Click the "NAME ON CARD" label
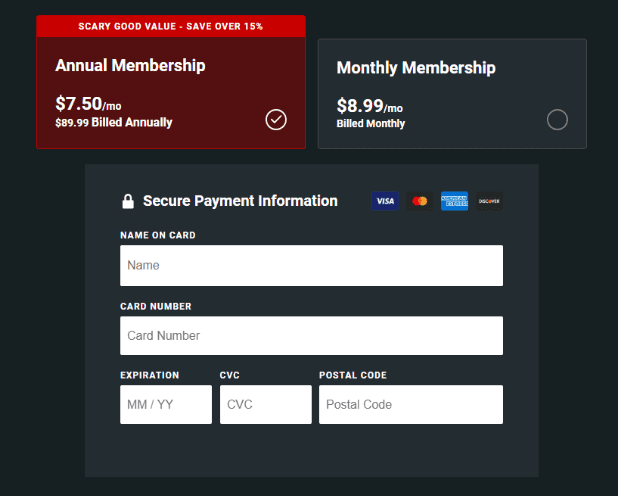 click(158, 235)
